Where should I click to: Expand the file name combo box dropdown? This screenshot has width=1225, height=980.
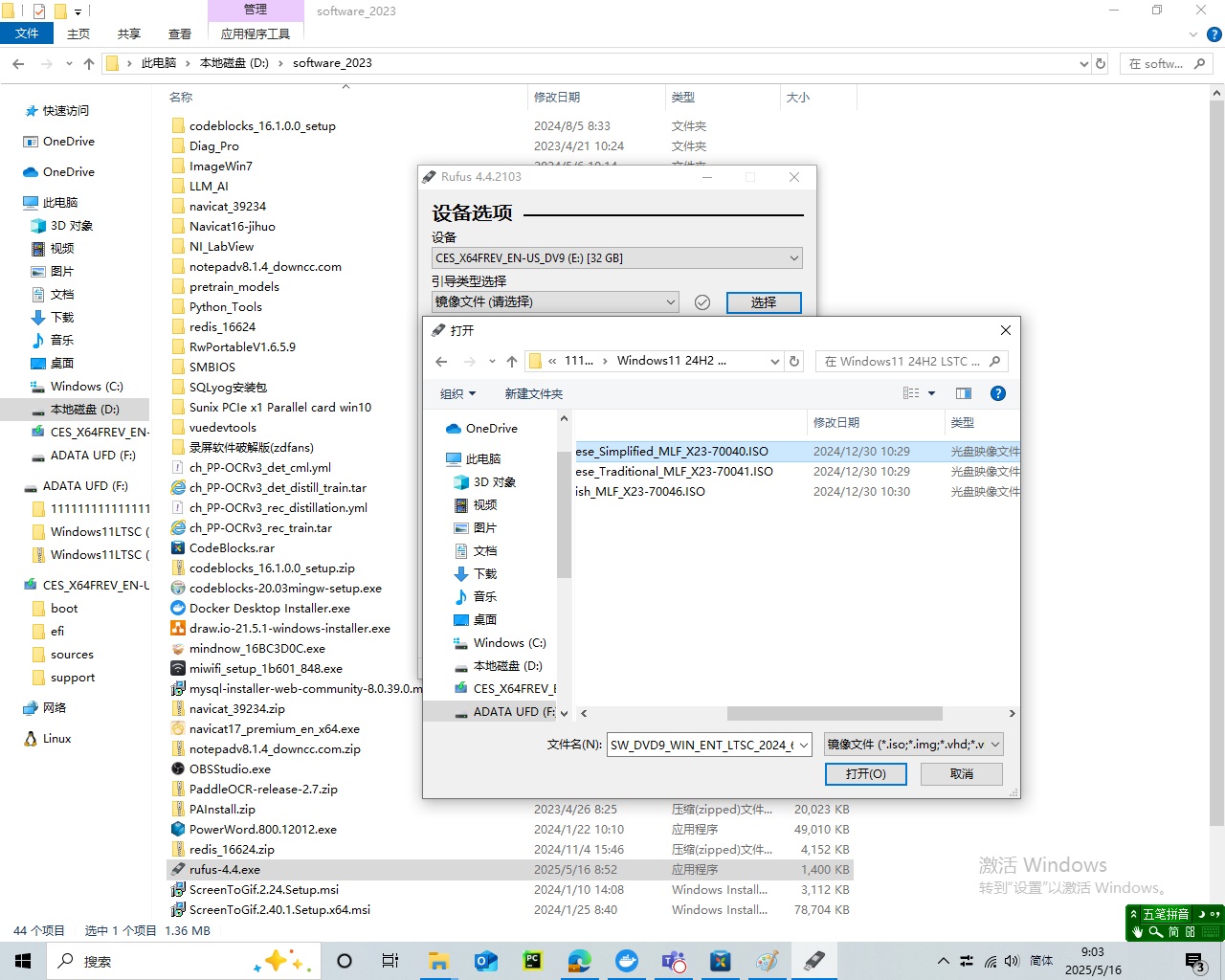click(804, 745)
